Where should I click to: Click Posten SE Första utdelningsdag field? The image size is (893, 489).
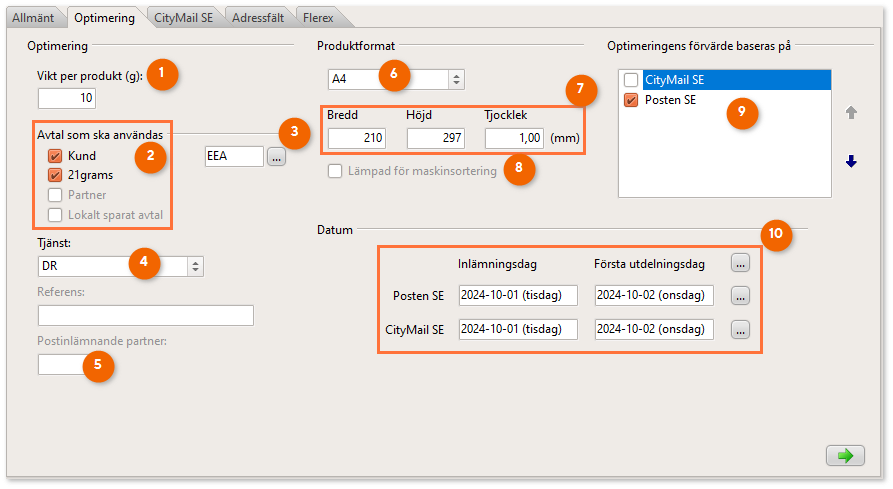pos(654,295)
